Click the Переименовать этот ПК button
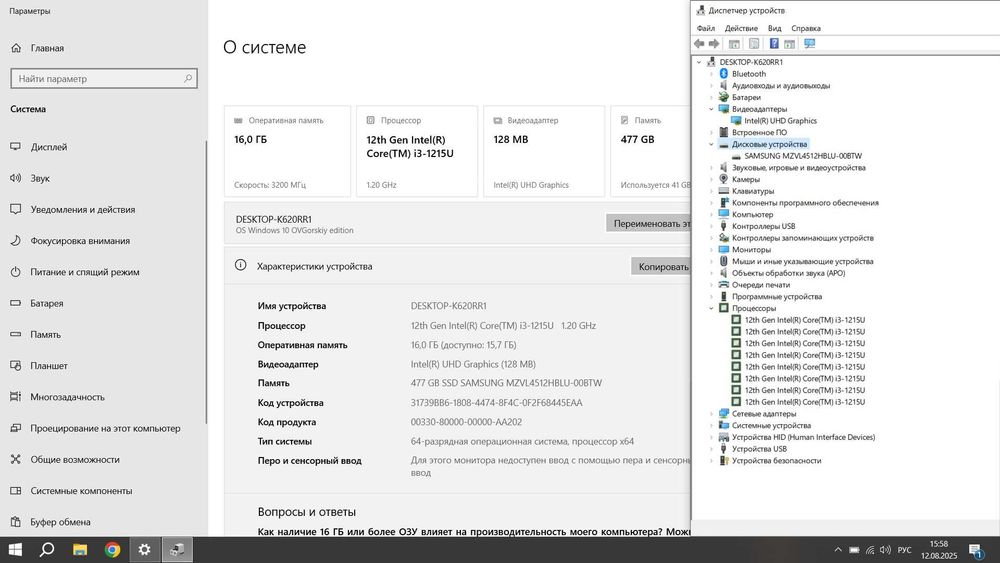Viewport: 1000px width, 563px height. click(x=648, y=223)
